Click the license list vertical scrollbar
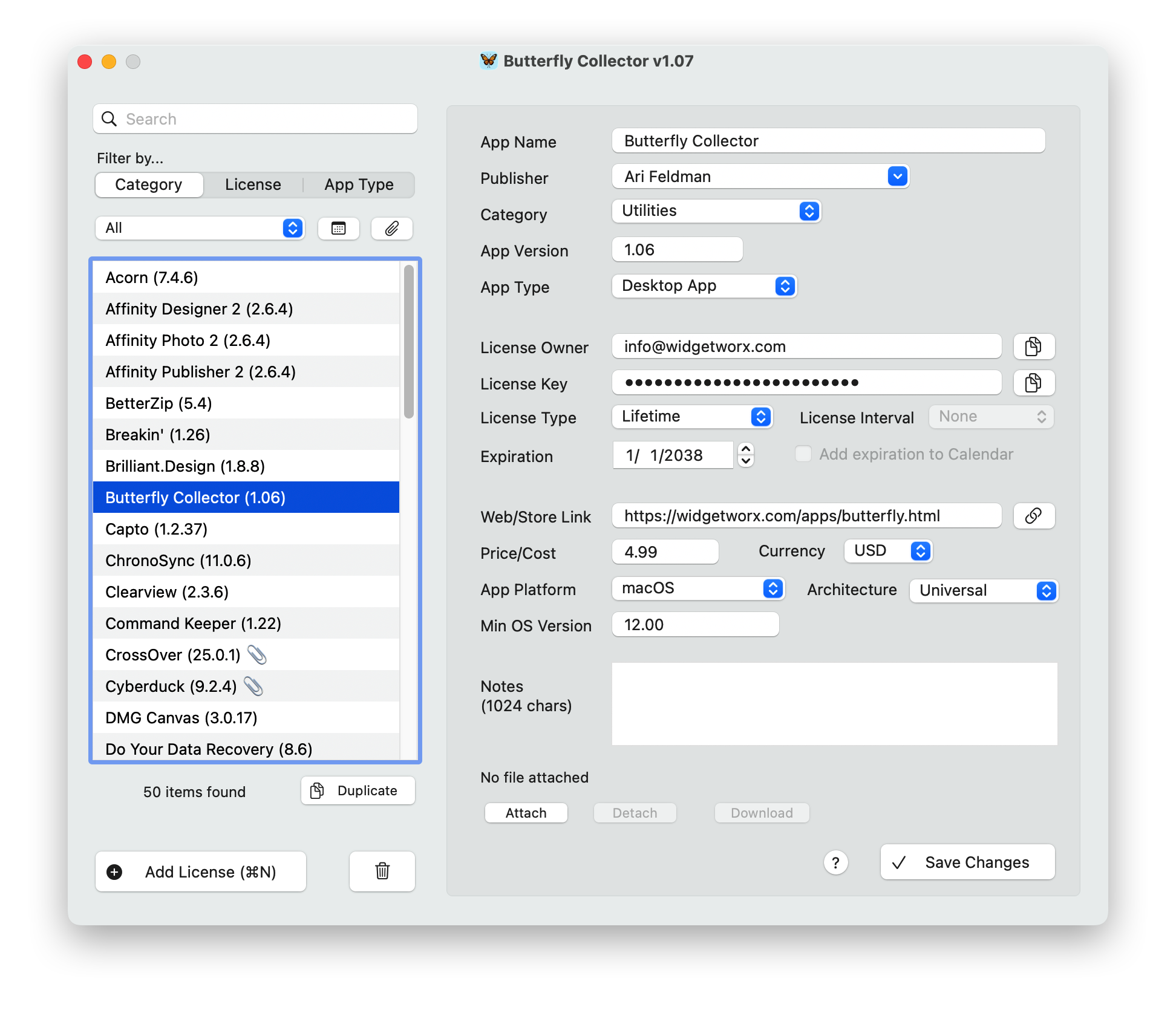 (x=409, y=342)
